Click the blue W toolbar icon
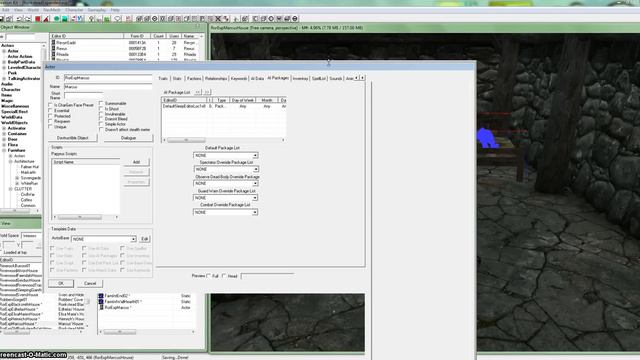The width and height of the screenshot is (640, 360). pos(80,19)
